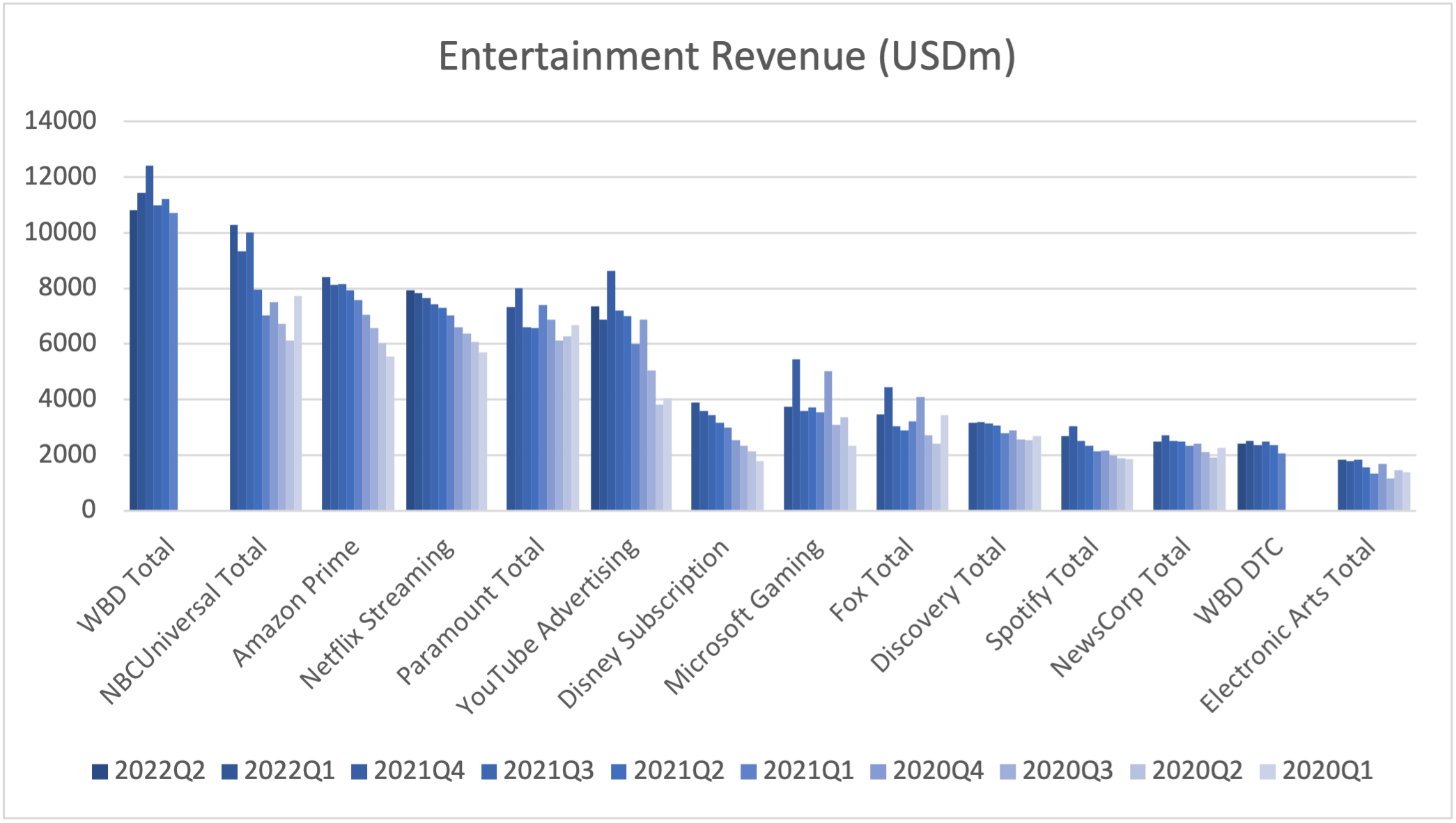Select the 2020Q1 legend color swatch
Viewport: 1456px width, 823px height.
(1268, 771)
